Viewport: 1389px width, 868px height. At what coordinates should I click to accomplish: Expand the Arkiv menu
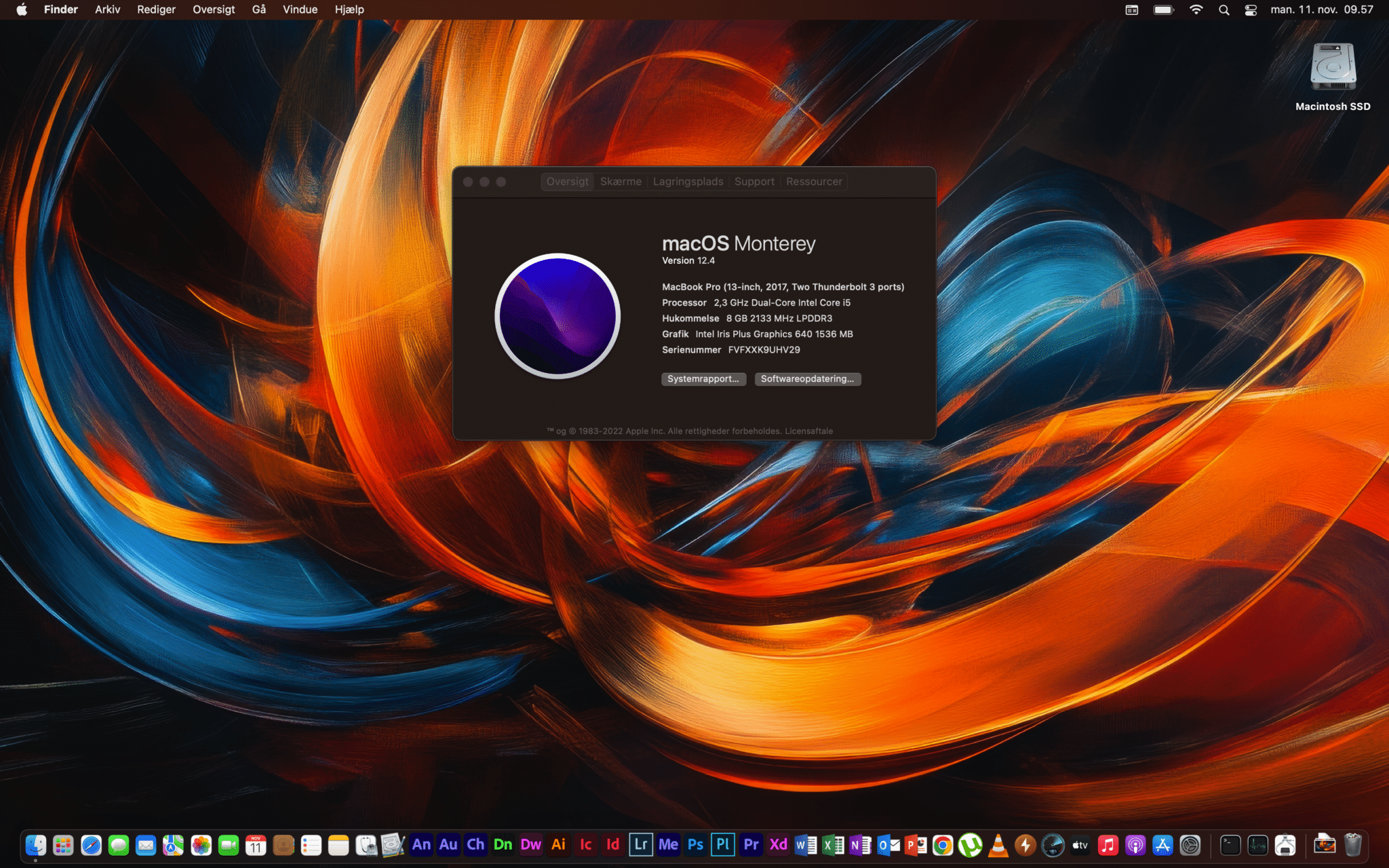(107, 9)
